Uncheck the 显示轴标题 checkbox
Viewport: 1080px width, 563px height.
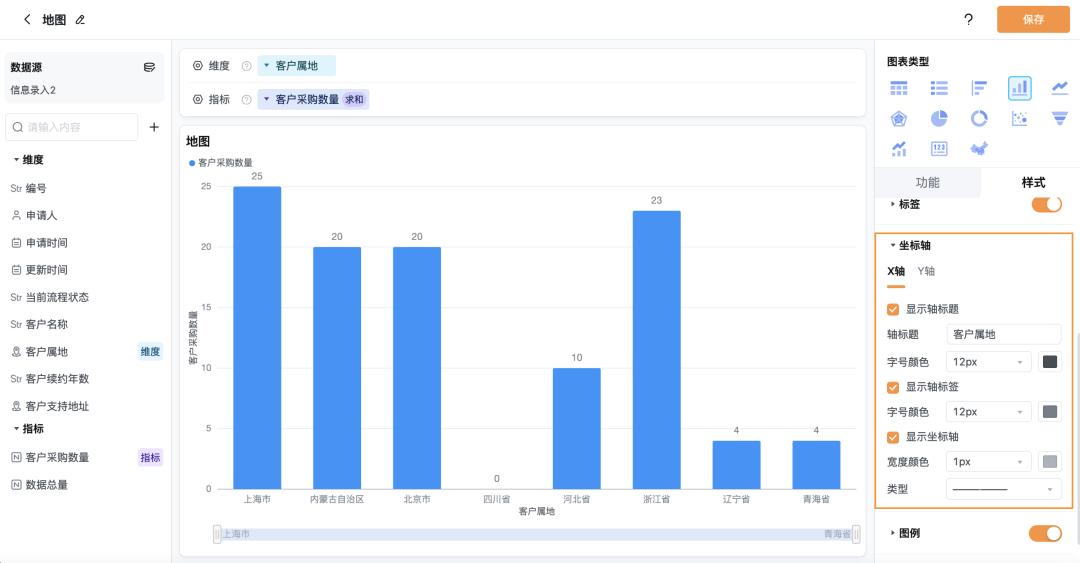coord(893,309)
